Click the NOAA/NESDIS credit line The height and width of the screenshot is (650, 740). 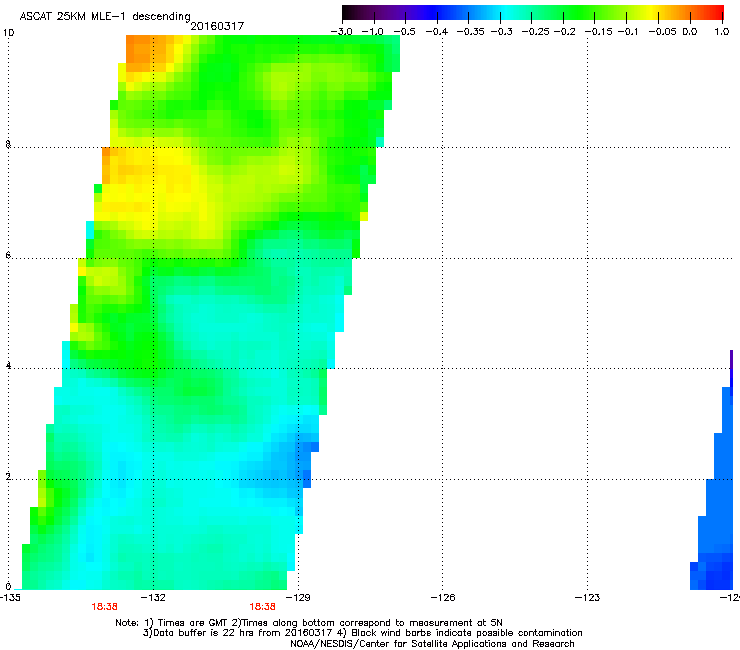pyautogui.click(x=432, y=644)
